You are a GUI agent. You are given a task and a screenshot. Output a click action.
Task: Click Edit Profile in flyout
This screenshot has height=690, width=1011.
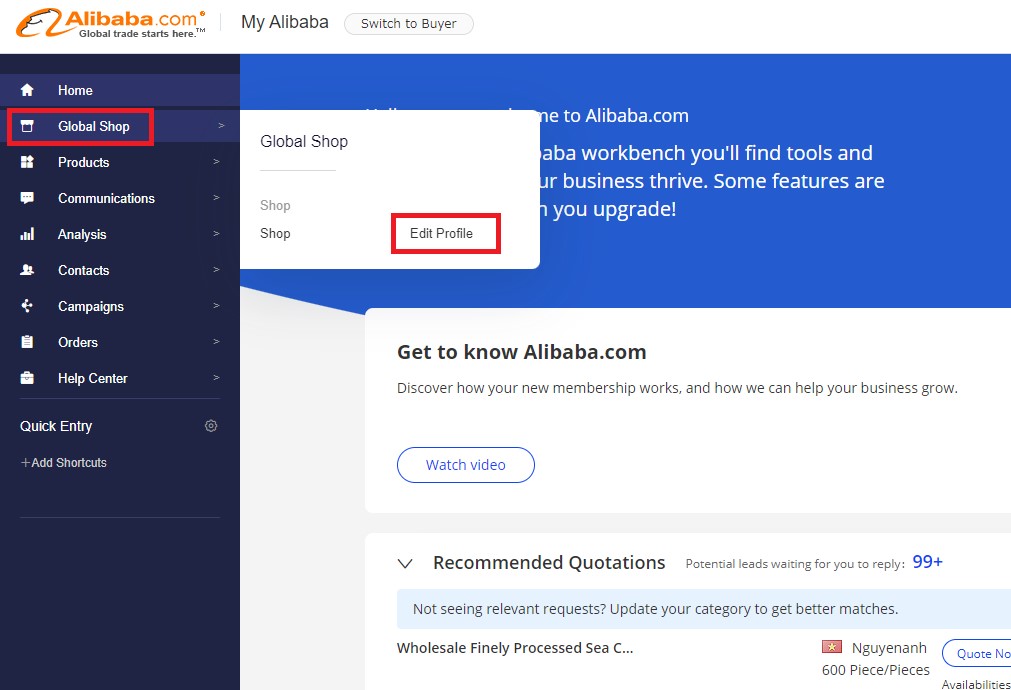click(x=442, y=233)
